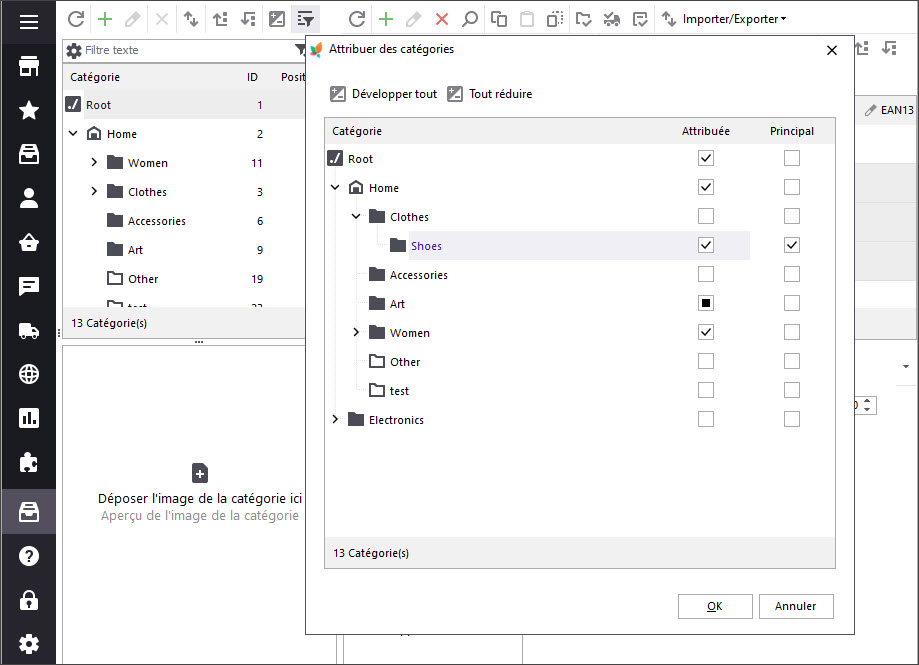Viewport: 919px width, 665px height.
Task: Click the Attribuée column header
Action: pos(706,131)
